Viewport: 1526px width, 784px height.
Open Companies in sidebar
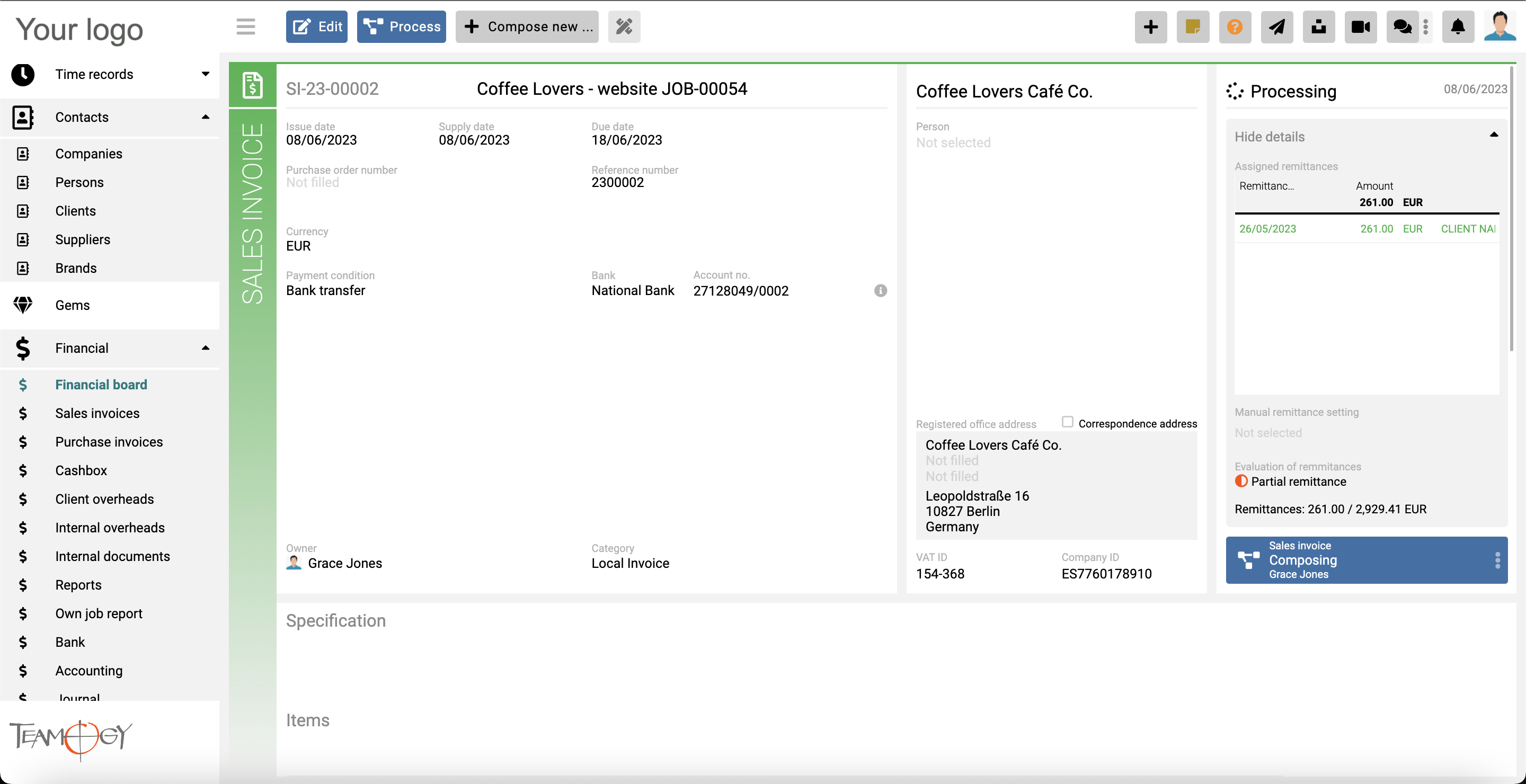[x=89, y=154]
